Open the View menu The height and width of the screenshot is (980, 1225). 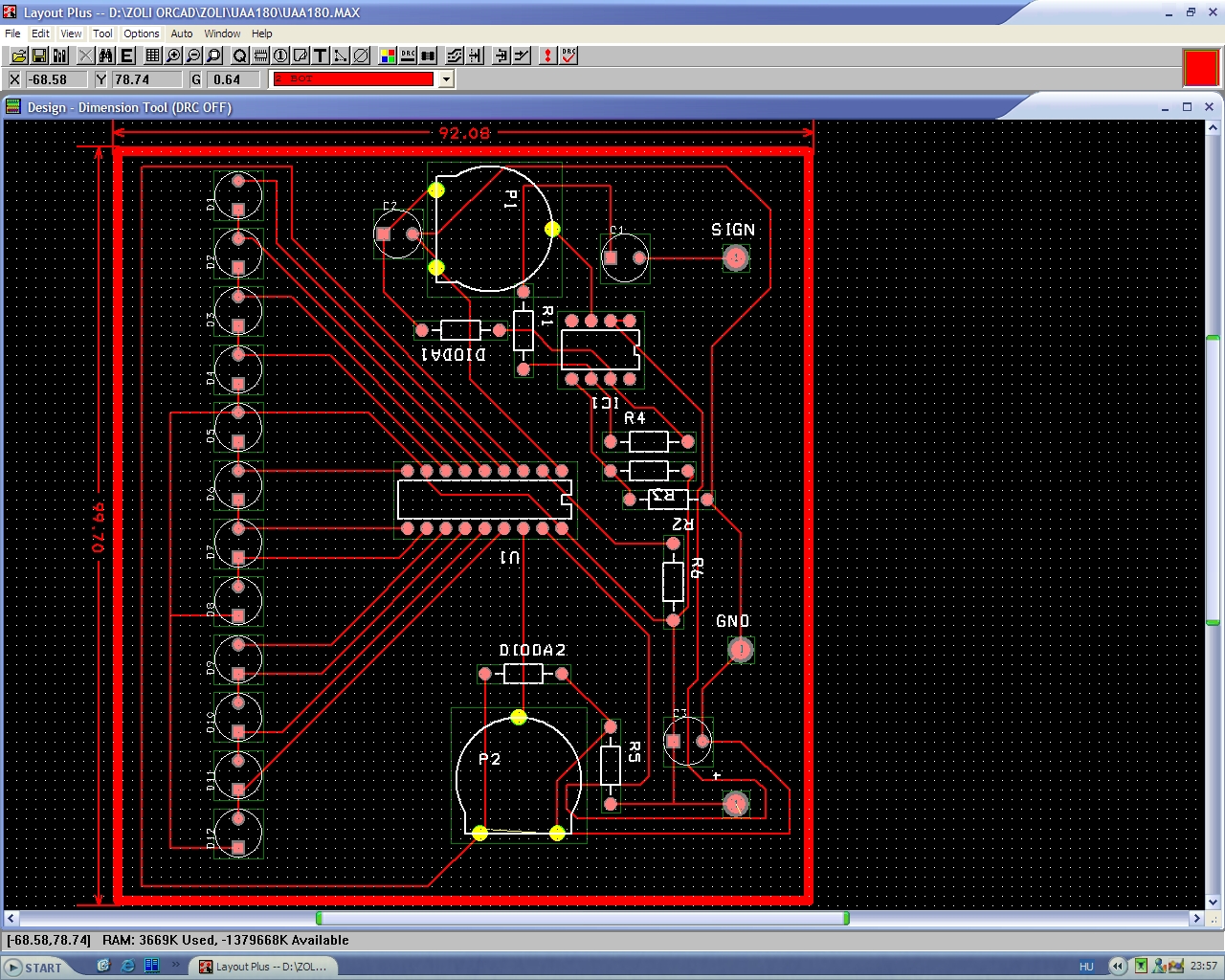tap(72, 33)
